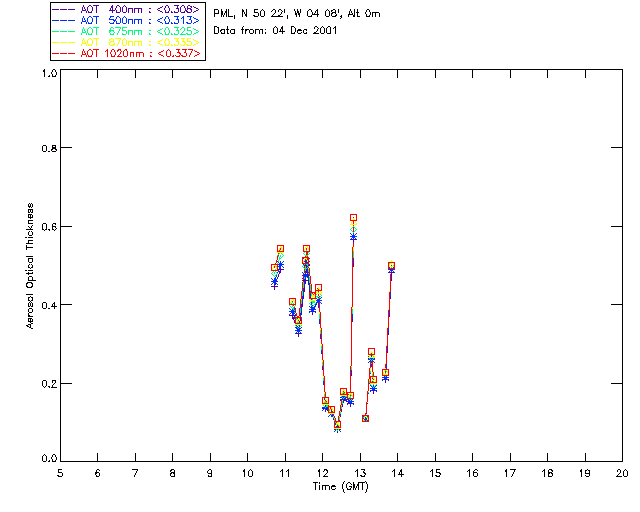This screenshot has height=512, width=640.
Task: Click the 0.0 y-axis tick label
Action: 49,459
